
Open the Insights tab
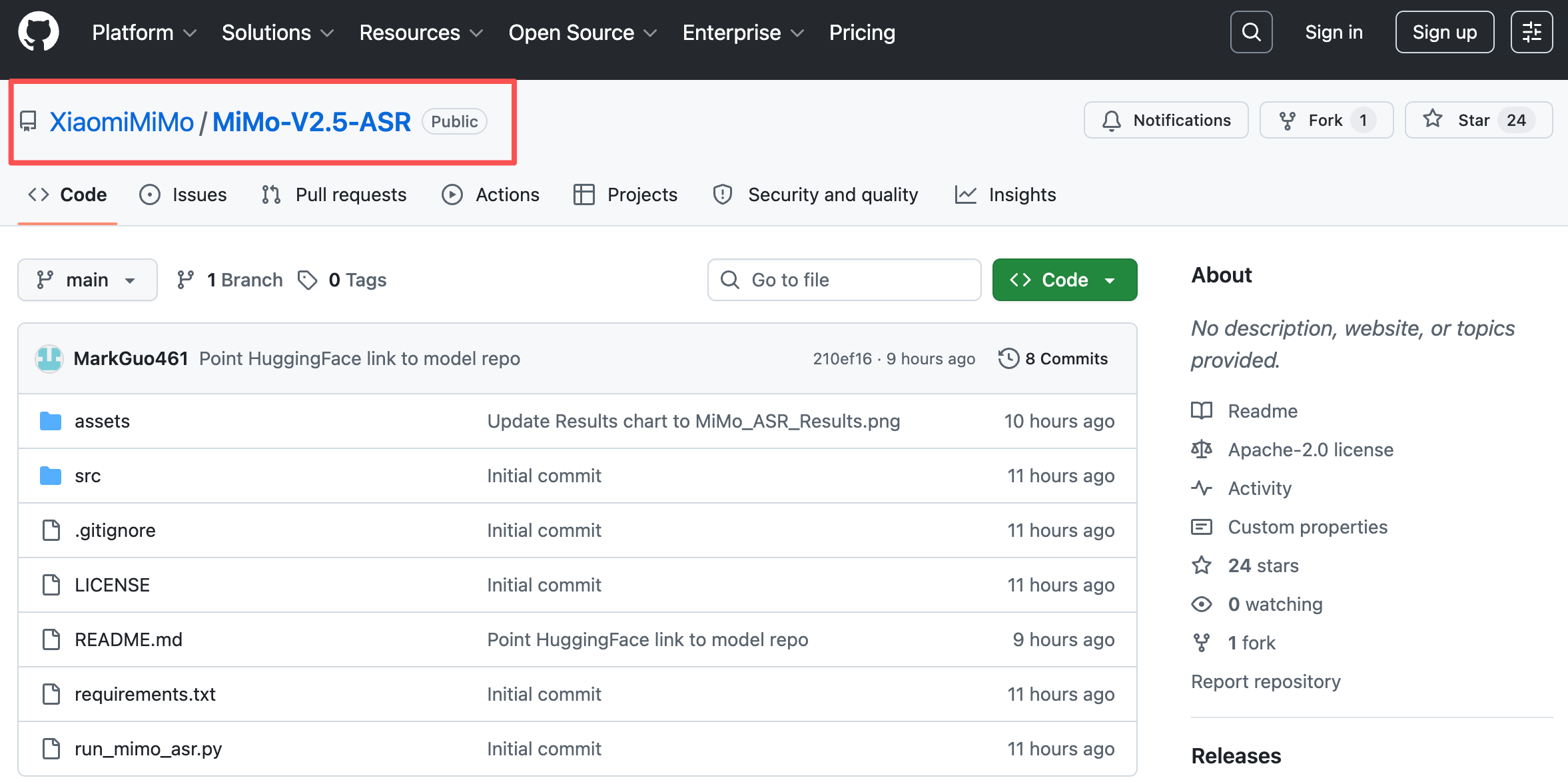coord(1006,195)
